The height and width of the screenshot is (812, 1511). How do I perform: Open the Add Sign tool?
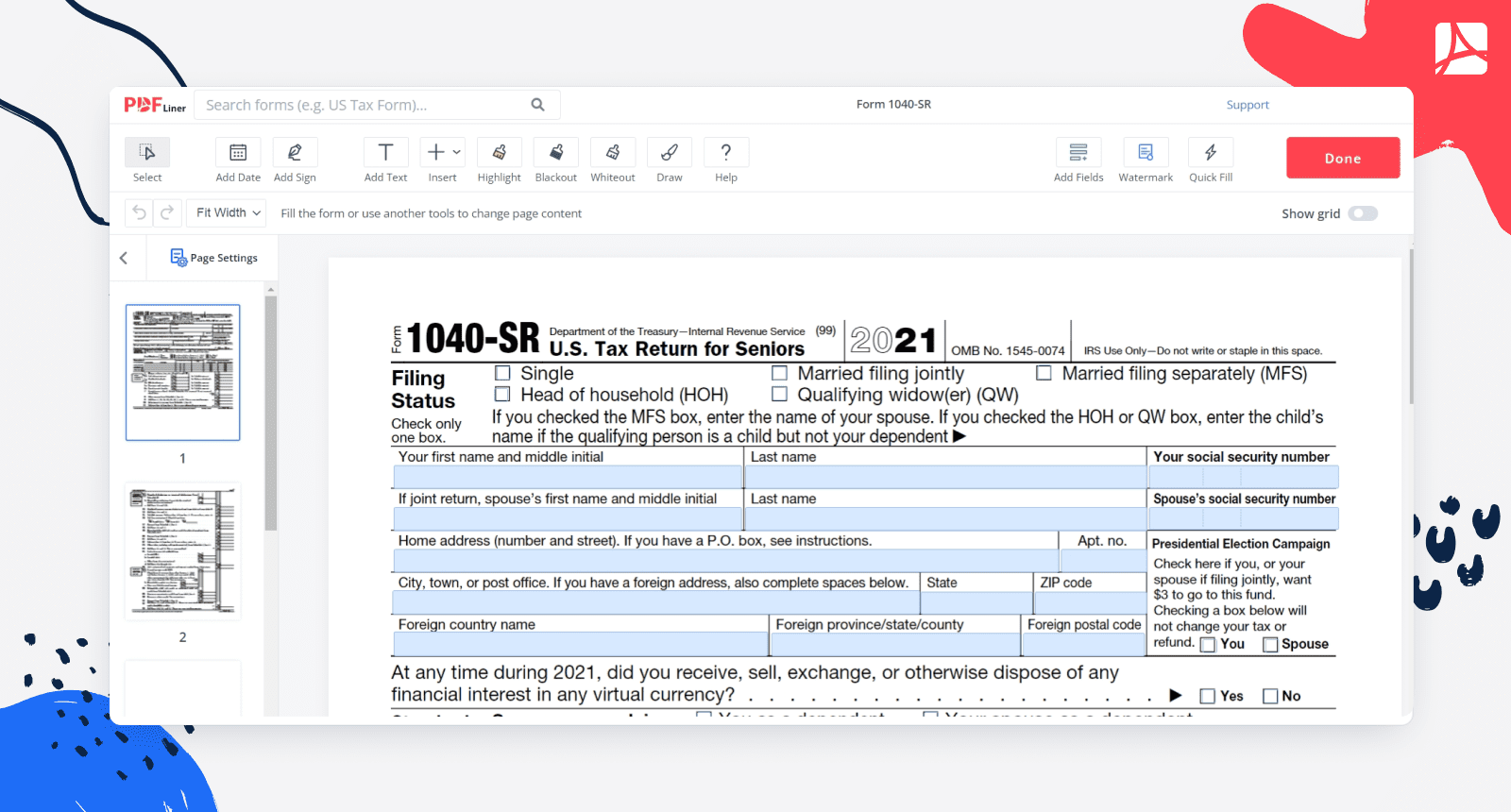pyautogui.click(x=295, y=153)
